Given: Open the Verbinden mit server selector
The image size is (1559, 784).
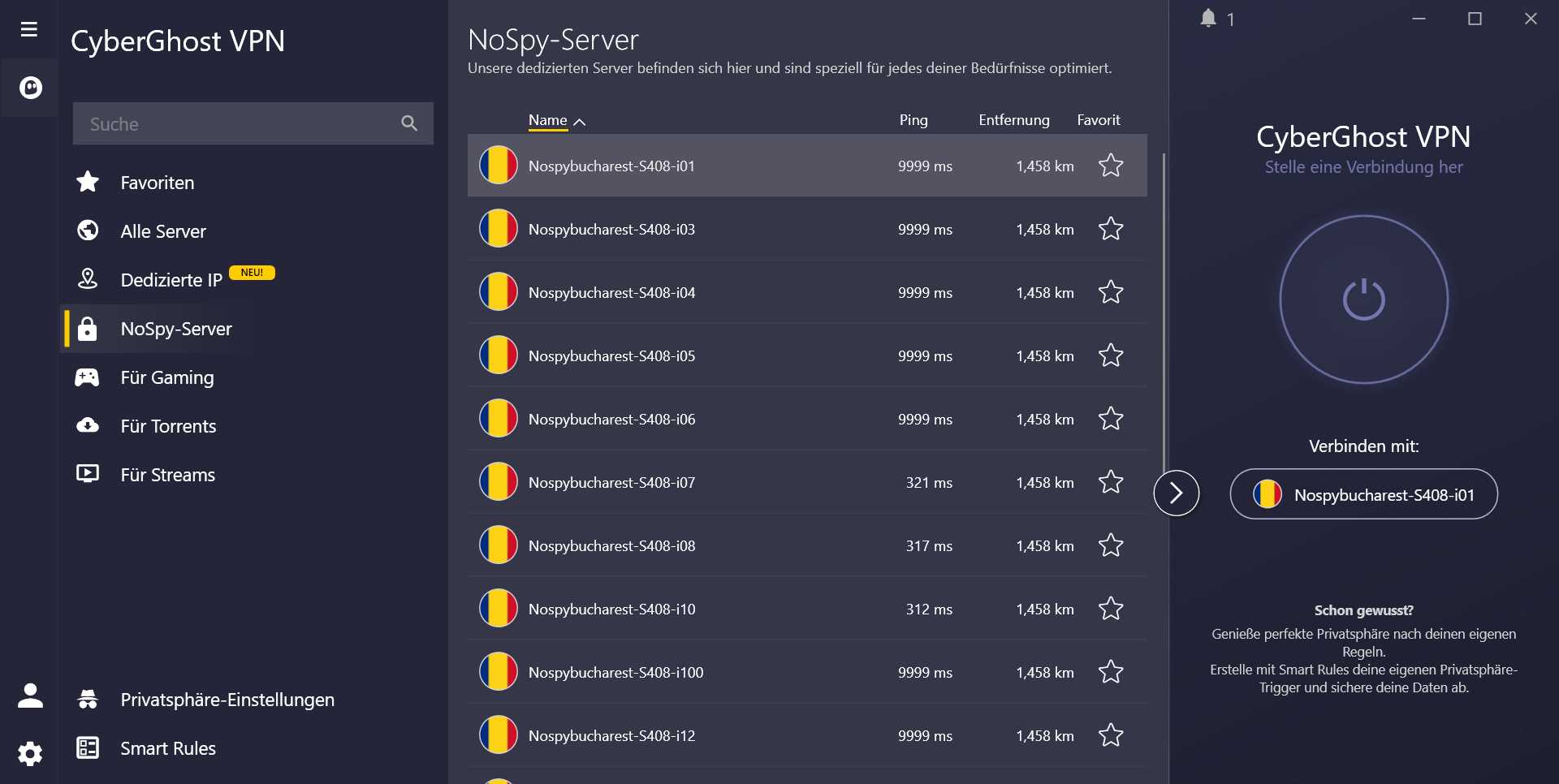Looking at the screenshot, I should (1363, 494).
